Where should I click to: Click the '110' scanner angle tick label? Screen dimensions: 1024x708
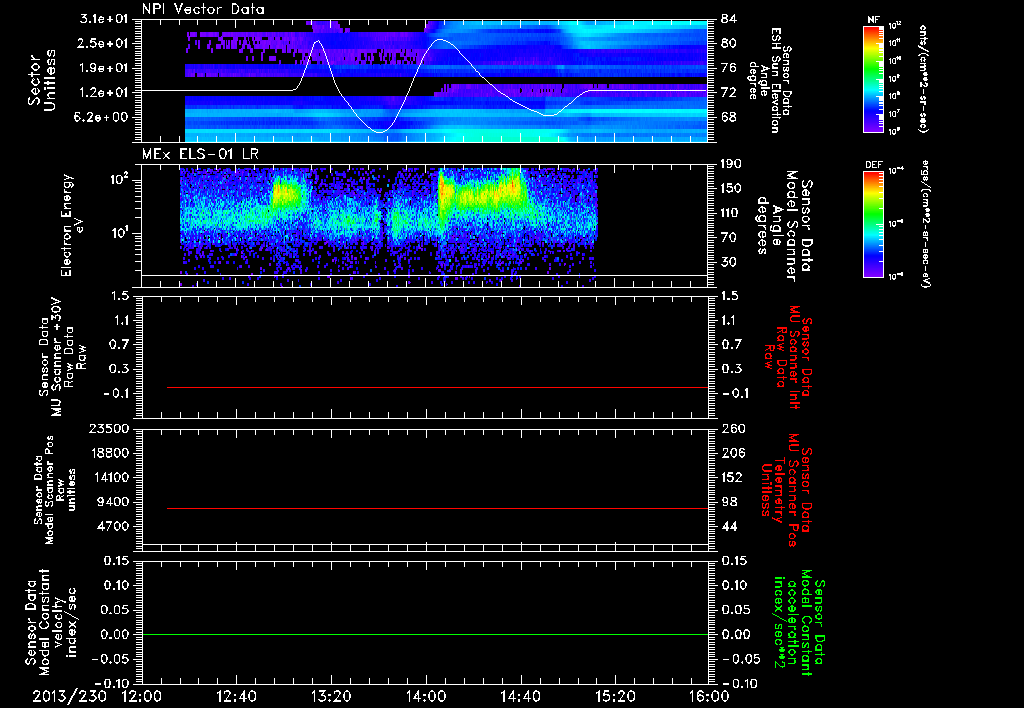point(731,213)
